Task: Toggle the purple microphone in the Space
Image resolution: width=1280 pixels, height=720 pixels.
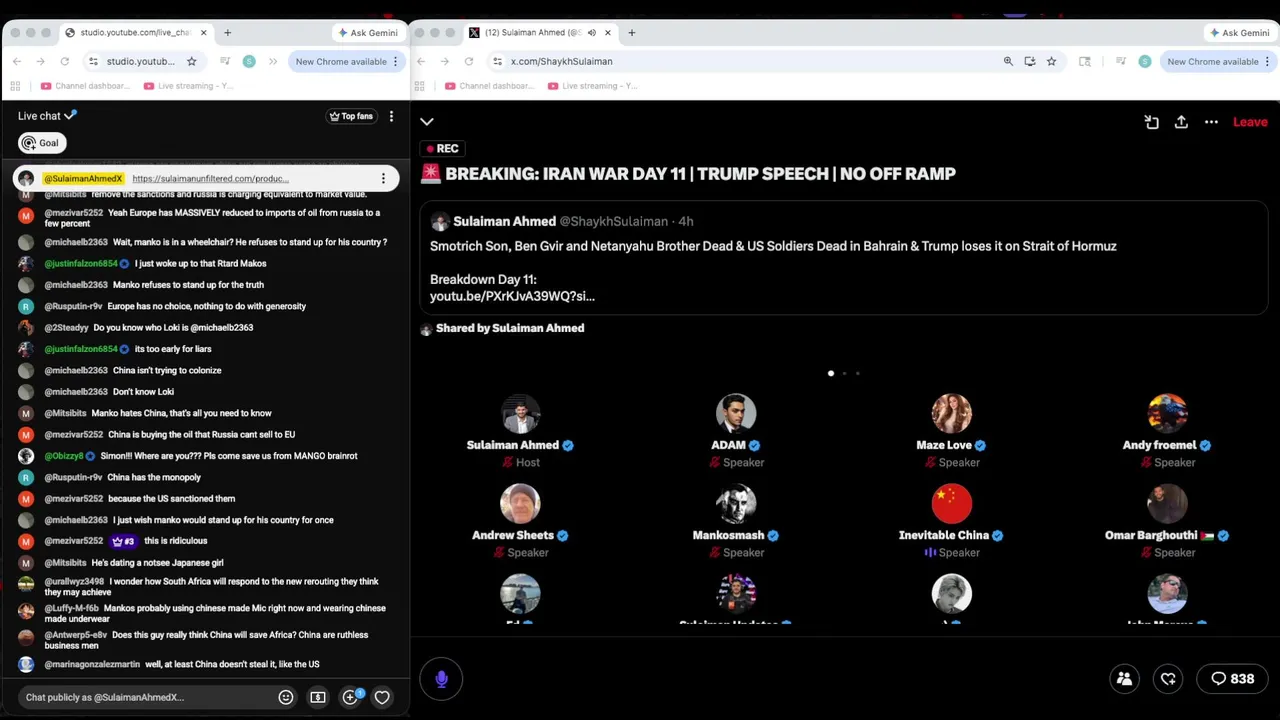Action: (441, 678)
